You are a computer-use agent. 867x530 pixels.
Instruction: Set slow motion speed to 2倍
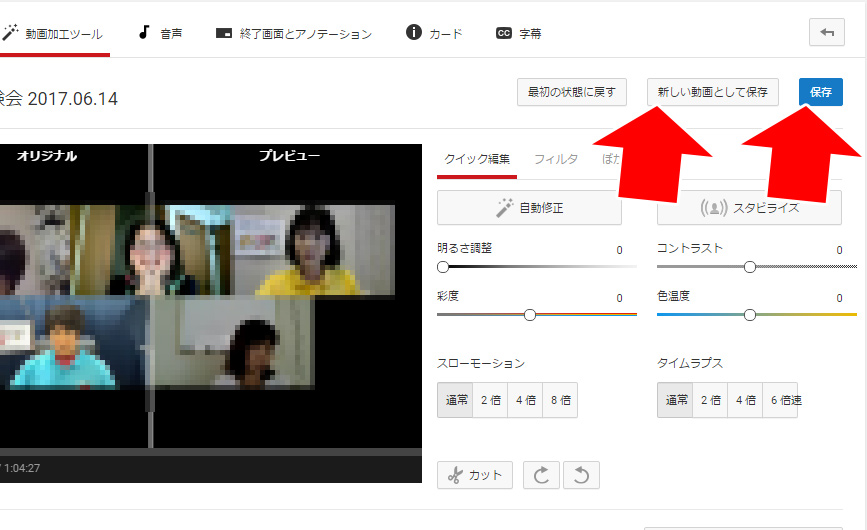coord(490,400)
